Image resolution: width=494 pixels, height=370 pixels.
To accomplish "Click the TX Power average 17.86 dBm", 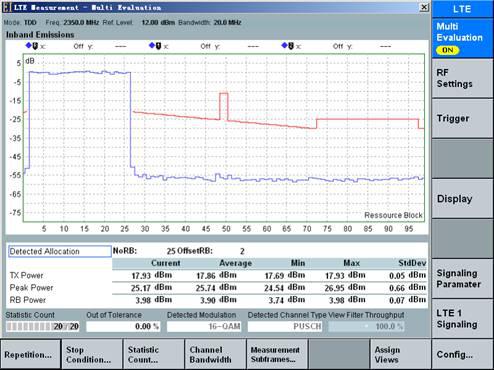I will 216,275.
